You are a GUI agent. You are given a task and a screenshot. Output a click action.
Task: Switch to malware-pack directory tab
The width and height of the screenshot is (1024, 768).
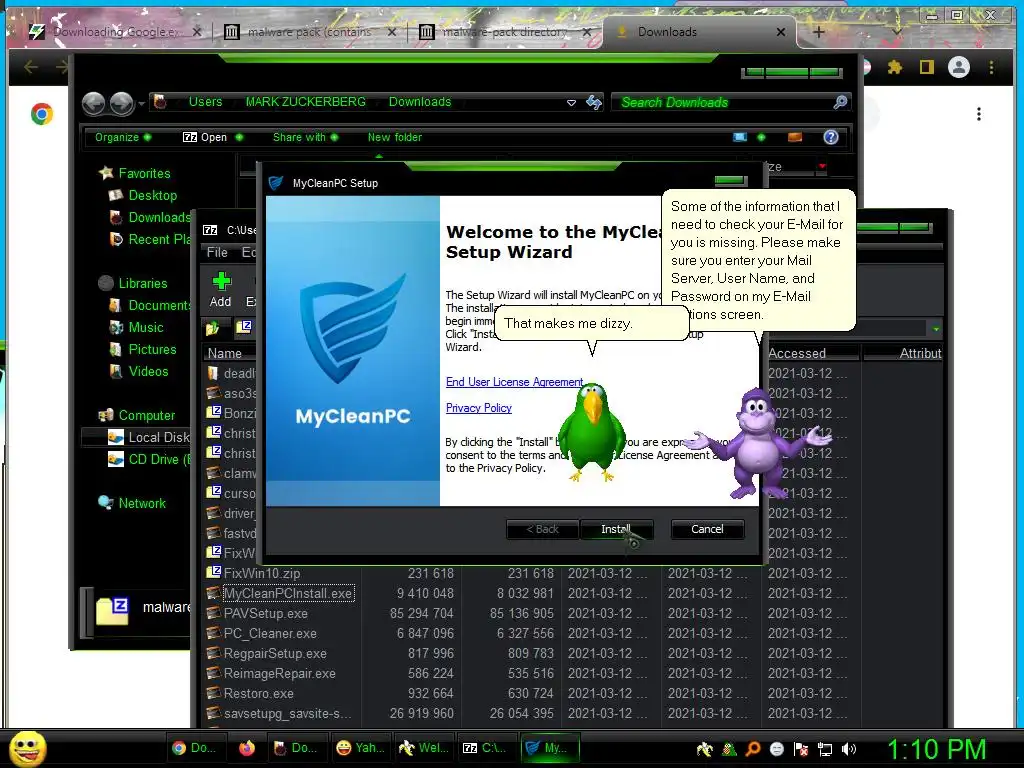(x=504, y=31)
